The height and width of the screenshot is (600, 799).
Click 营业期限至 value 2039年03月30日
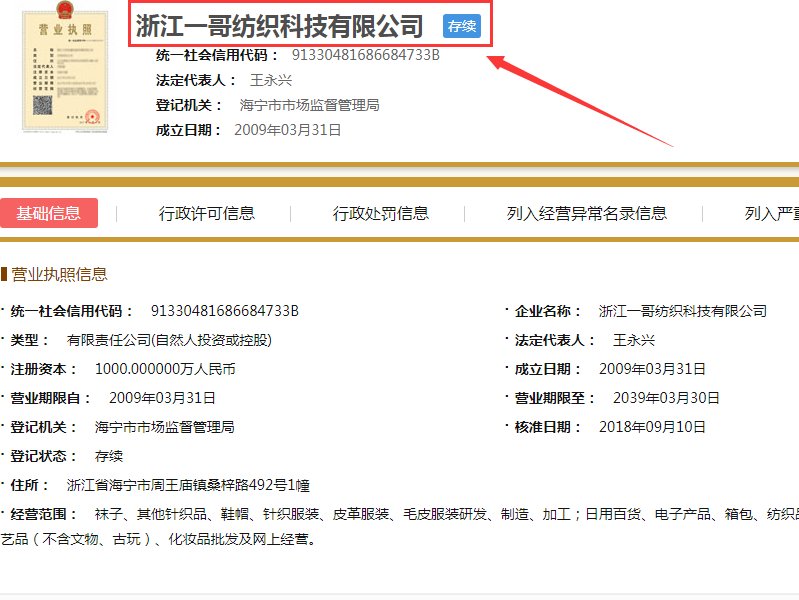[x=666, y=398]
